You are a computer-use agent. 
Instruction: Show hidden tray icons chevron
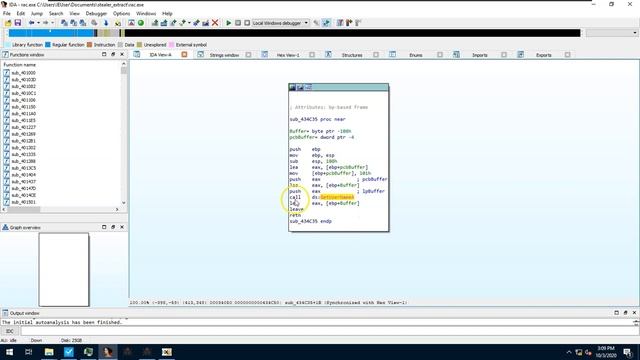click(x=569, y=352)
